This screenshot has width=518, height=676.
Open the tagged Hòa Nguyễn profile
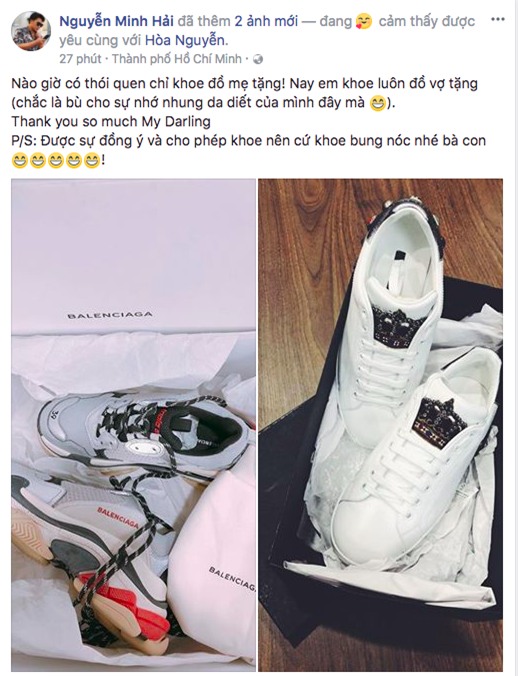click(x=185, y=40)
